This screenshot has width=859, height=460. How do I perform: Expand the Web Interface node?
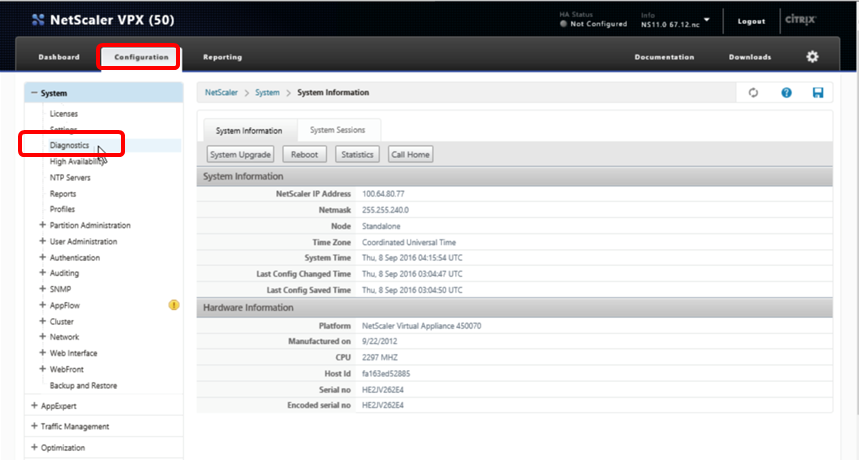click(42, 353)
